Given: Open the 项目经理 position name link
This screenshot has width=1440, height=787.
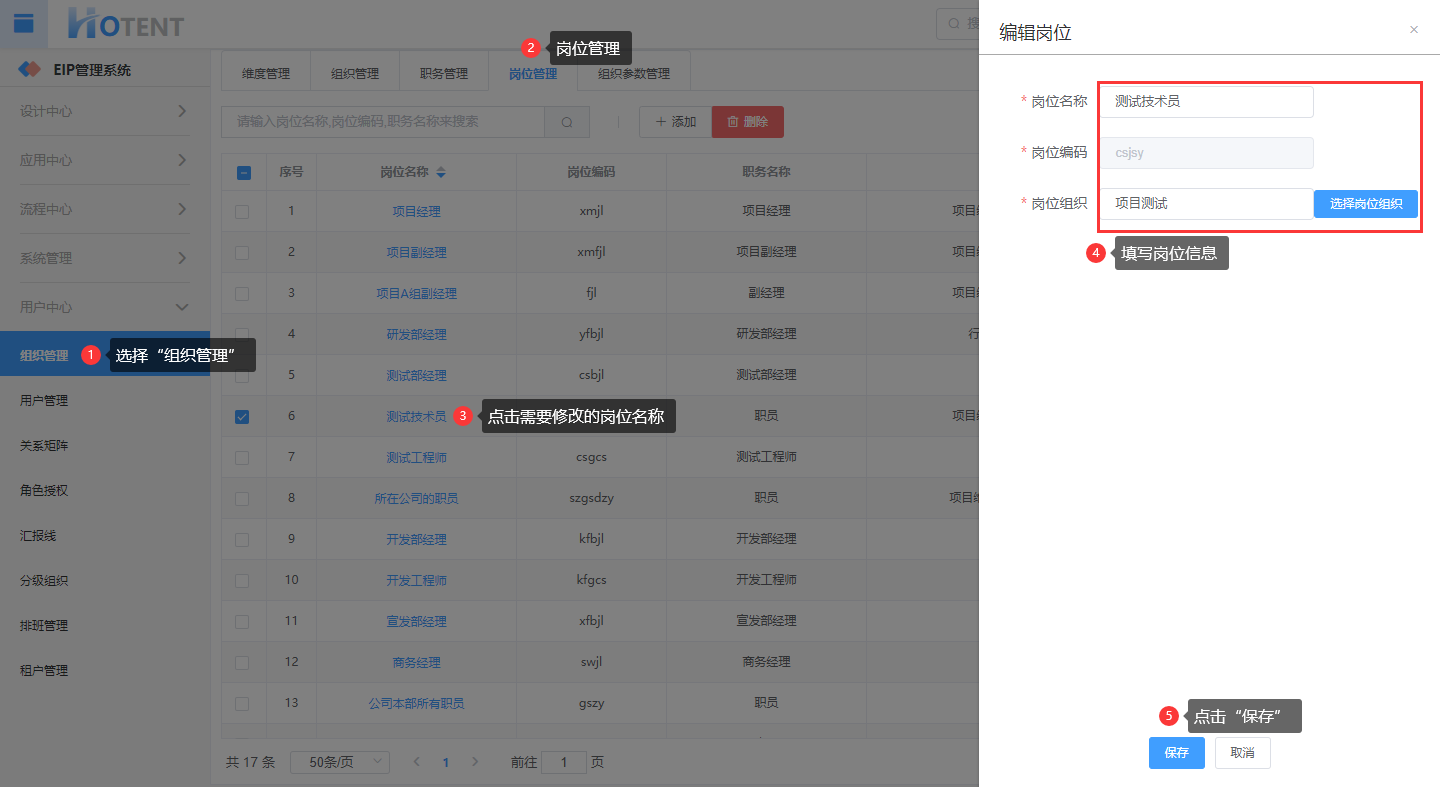Looking at the screenshot, I should click(x=417, y=212).
